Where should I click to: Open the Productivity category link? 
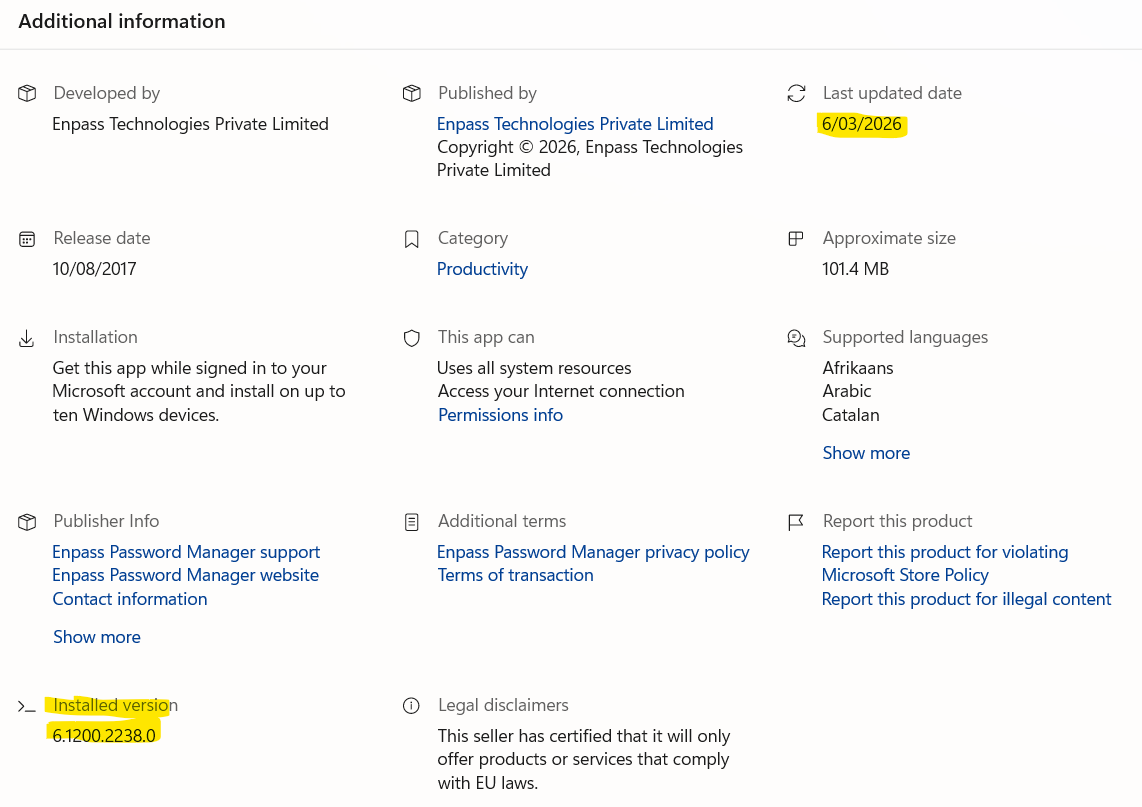[482, 269]
